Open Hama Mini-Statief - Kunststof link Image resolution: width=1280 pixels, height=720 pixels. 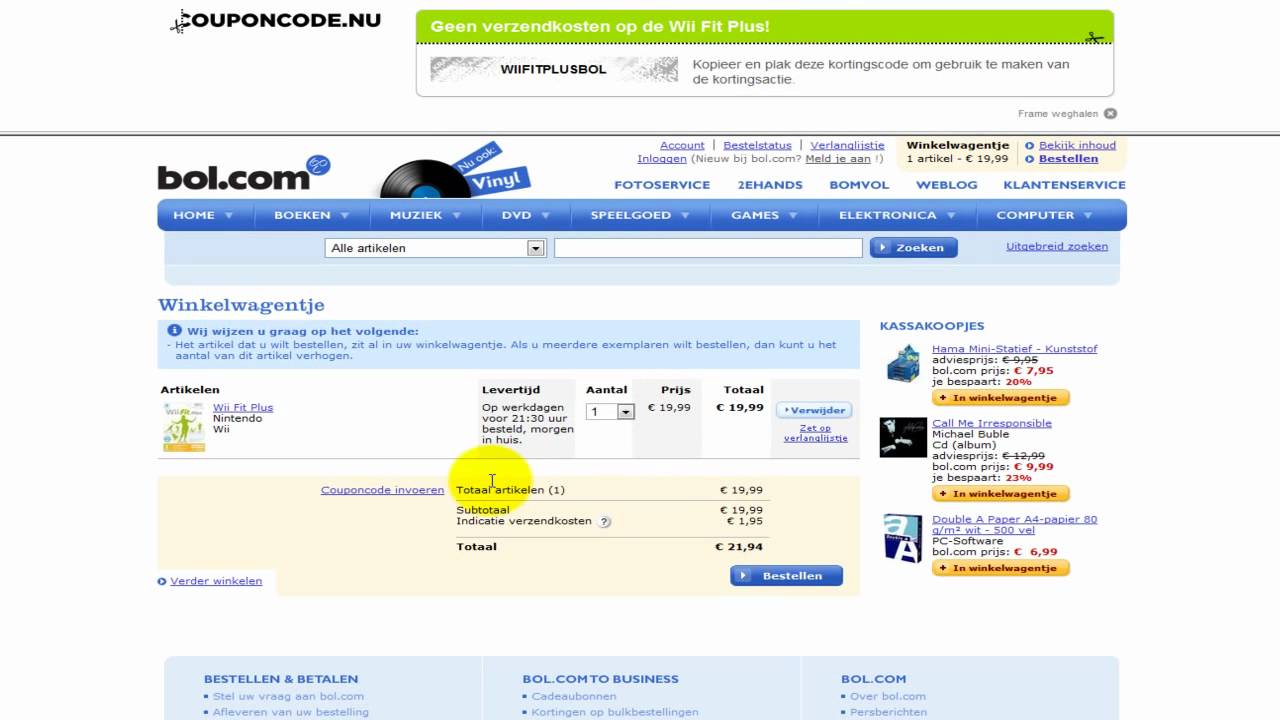tap(1014, 349)
